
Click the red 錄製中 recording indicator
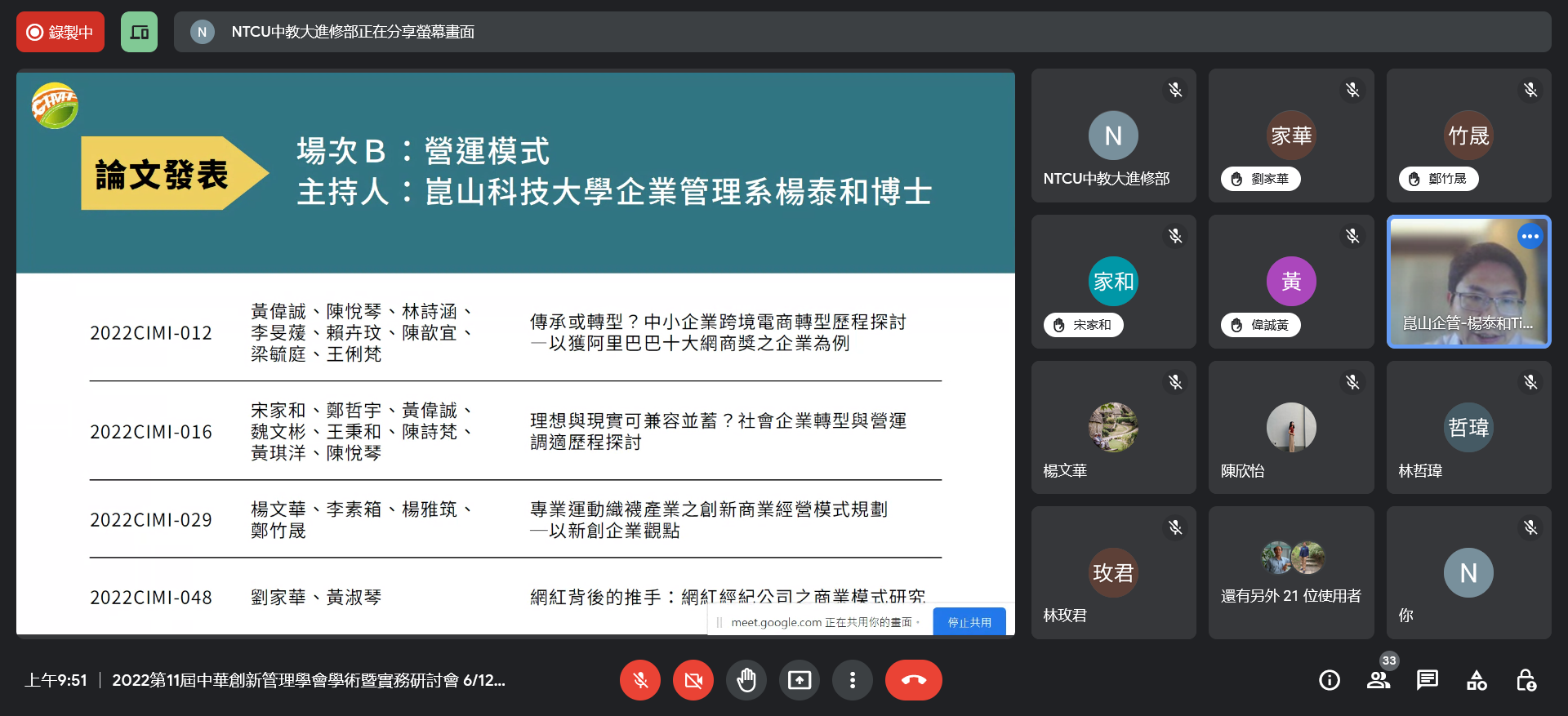pyautogui.click(x=60, y=32)
